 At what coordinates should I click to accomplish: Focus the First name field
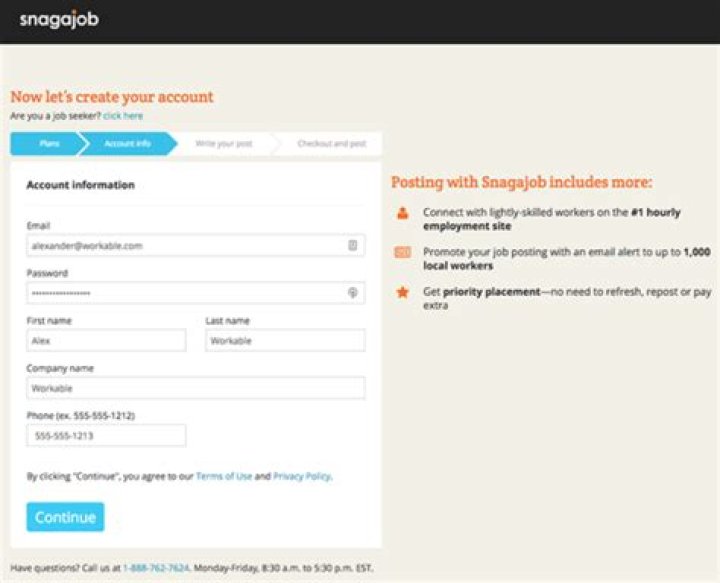pos(106,341)
